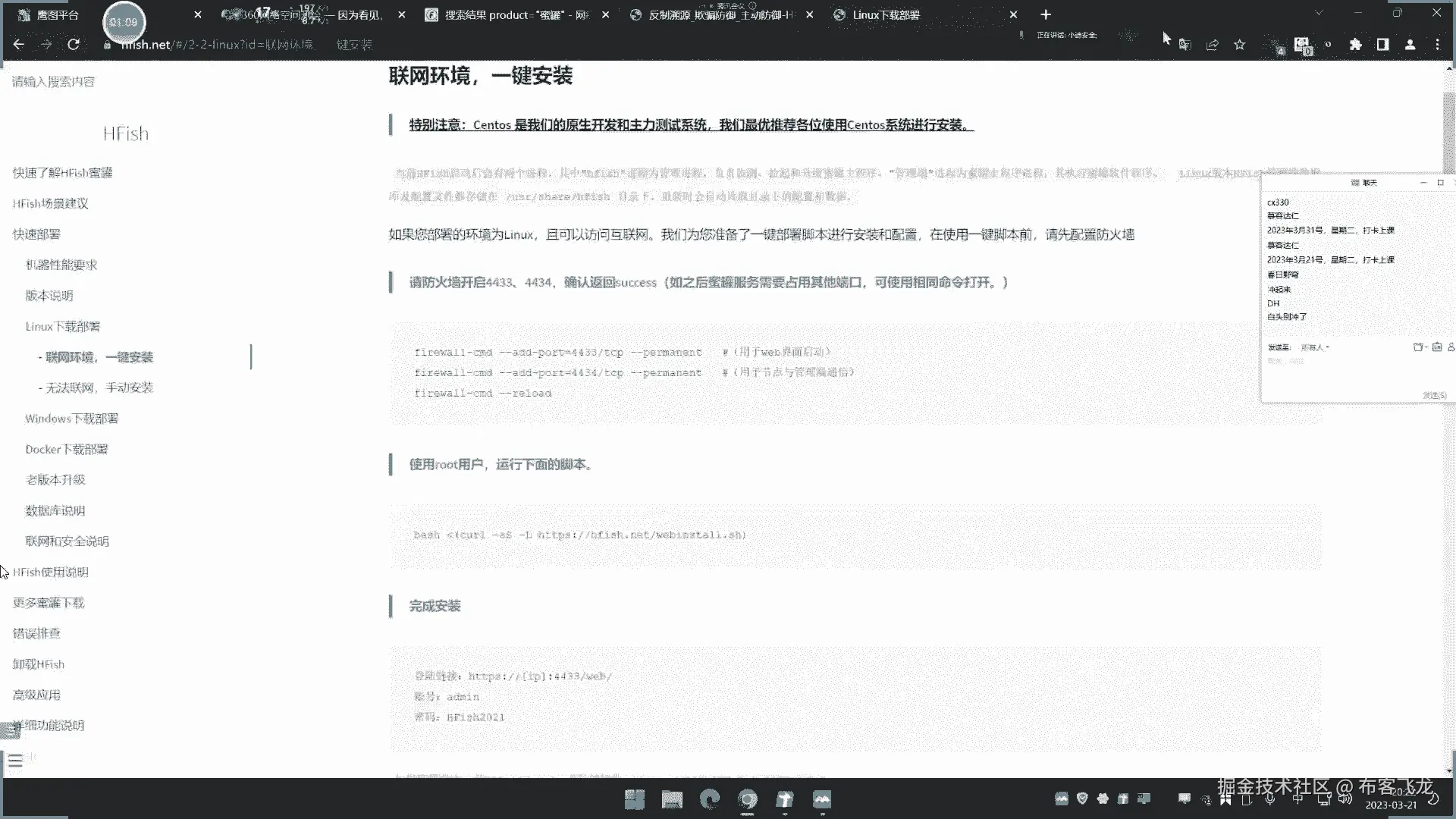Click the bookmark star icon
Screen dimensions: 1456x819
pyautogui.click(x=1240, y=45)
